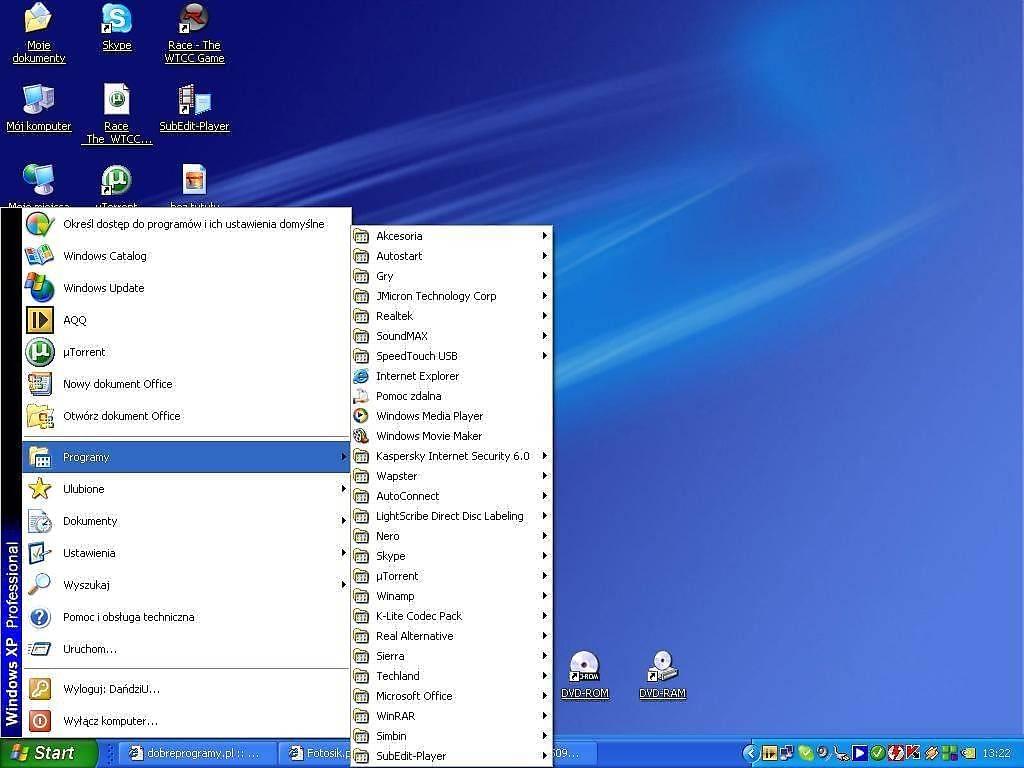Click the Windows Media Player icon
The width and height of the screenshot is (1024, 768).
click(x=360, y=416)
